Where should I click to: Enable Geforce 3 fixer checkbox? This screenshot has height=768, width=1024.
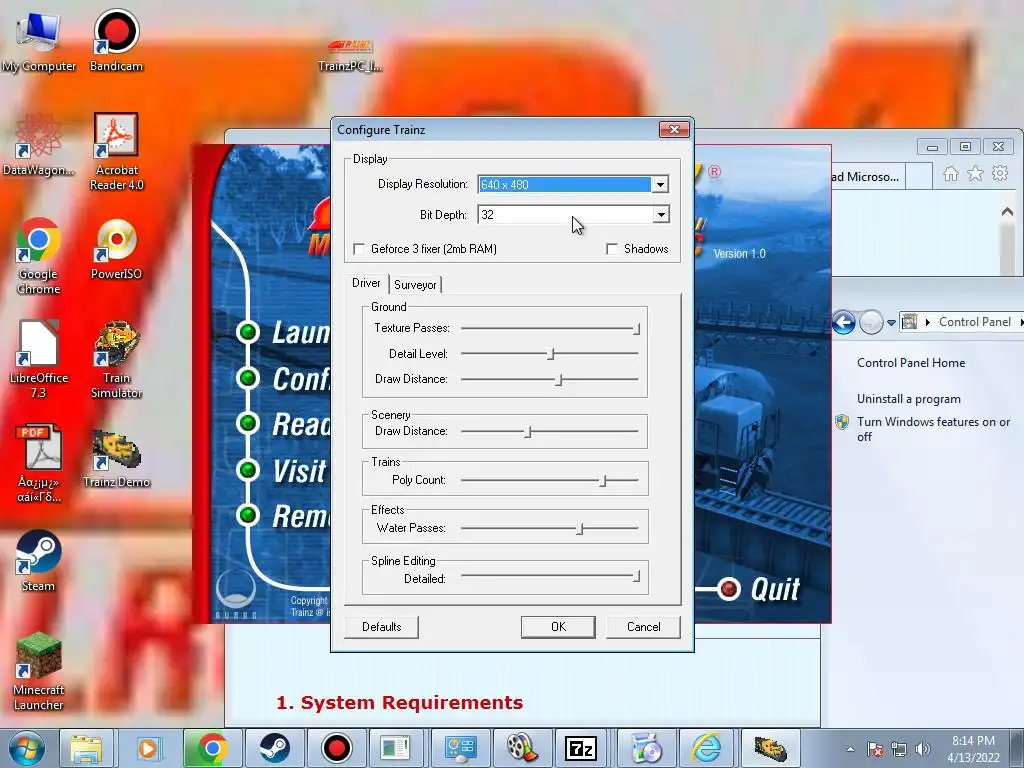click(x=359, y=249)
